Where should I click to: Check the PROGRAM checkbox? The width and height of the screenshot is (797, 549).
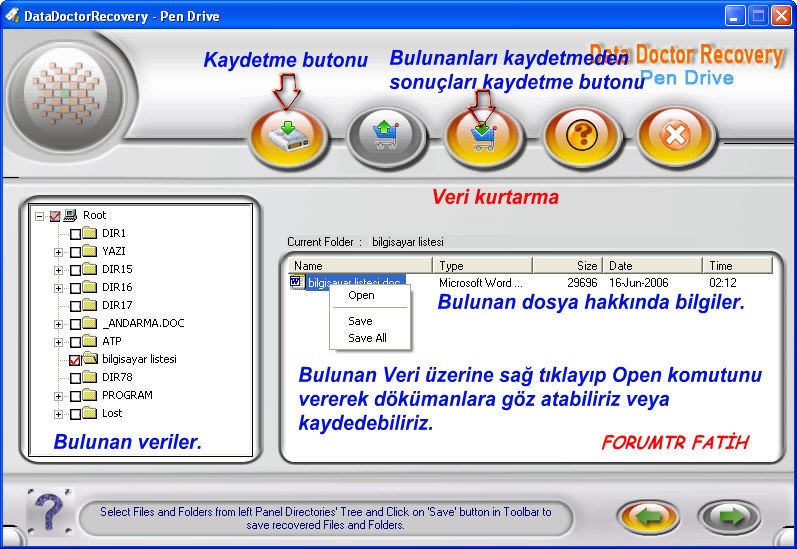[75, 396]
